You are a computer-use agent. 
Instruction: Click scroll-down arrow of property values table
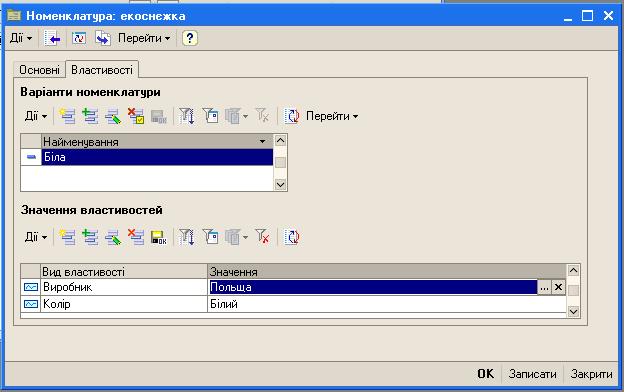coord(573,312)
